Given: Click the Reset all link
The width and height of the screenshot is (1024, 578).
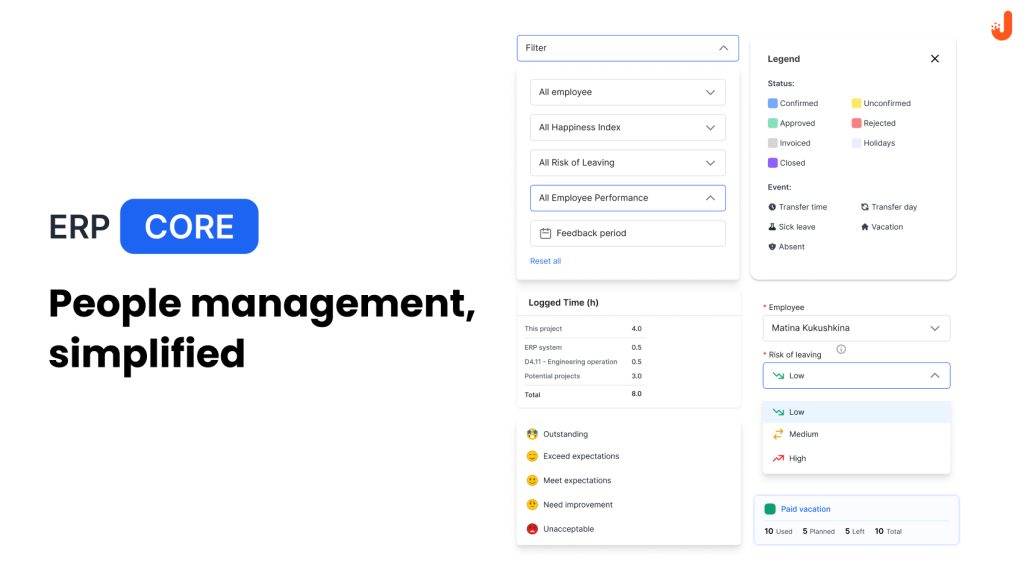Looking at the screenshot, I should click(545, 261).
